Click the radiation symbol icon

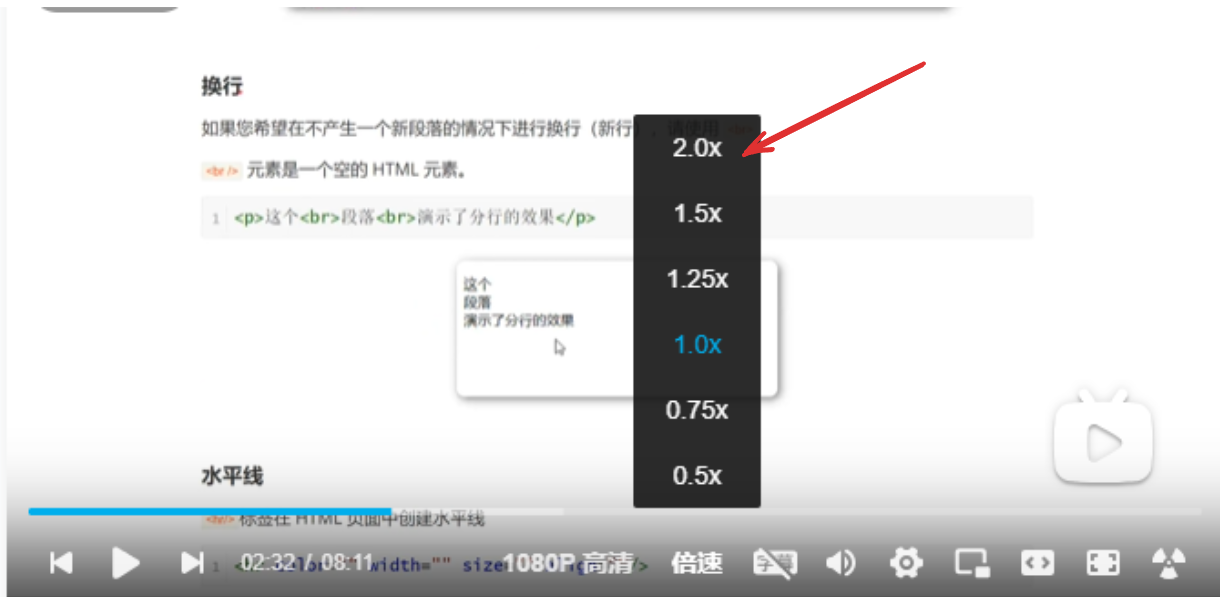pyautogui.click(x=1168, y=564)
